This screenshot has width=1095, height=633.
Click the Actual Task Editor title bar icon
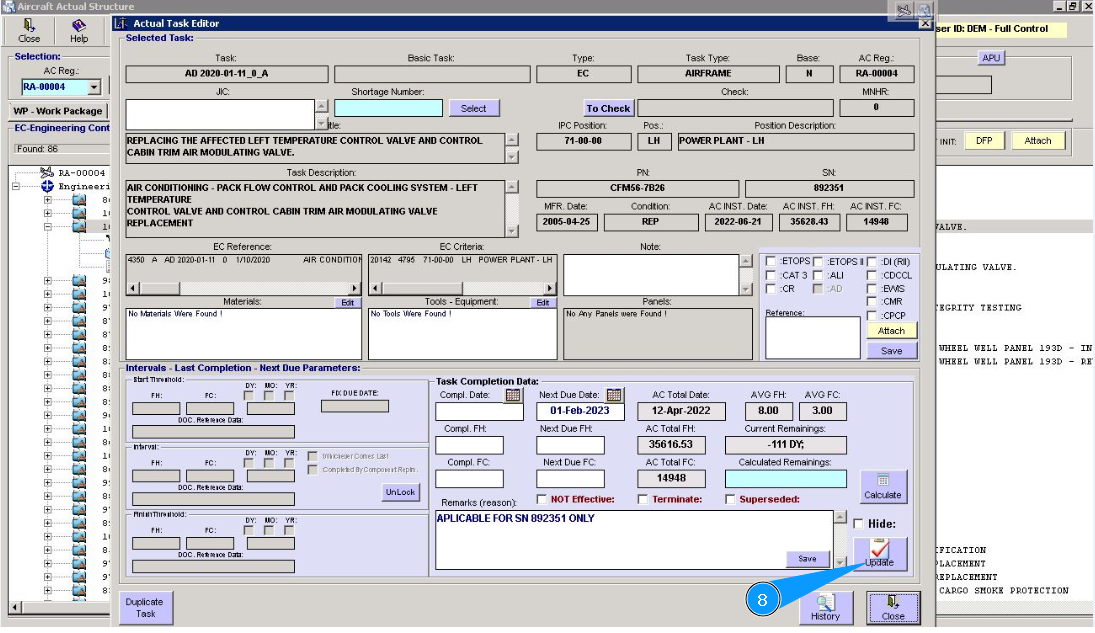121,23
